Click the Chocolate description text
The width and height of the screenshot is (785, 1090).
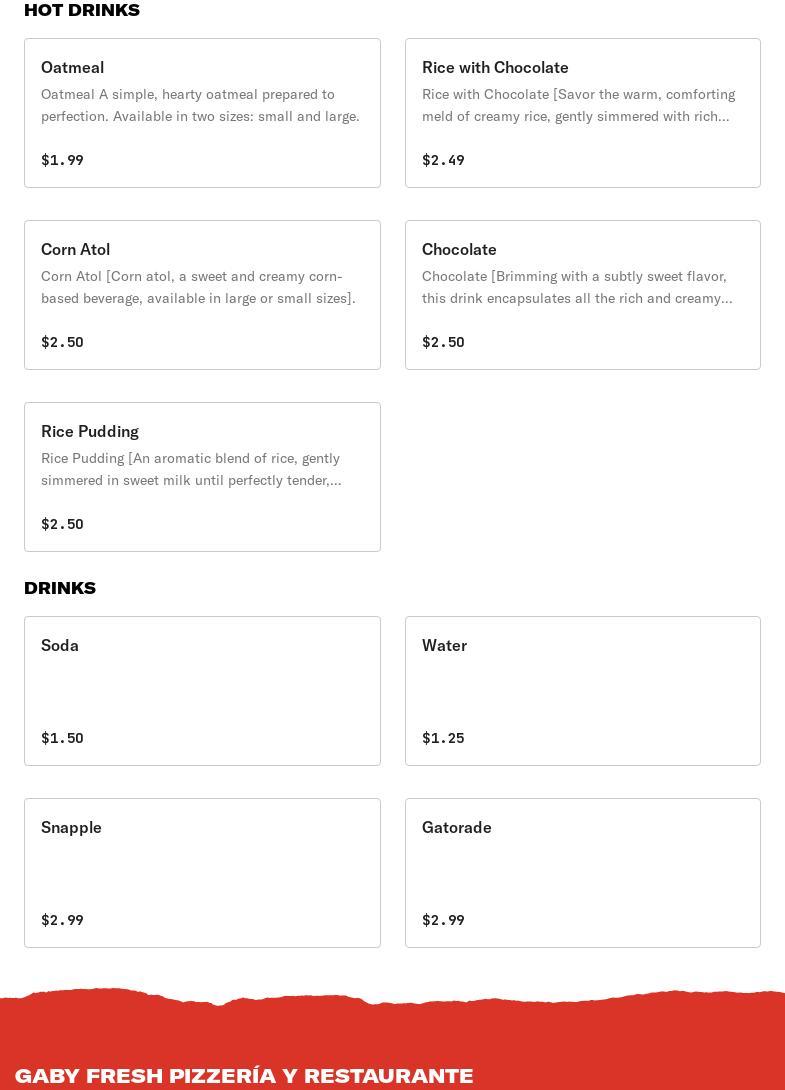pos(577,287)
